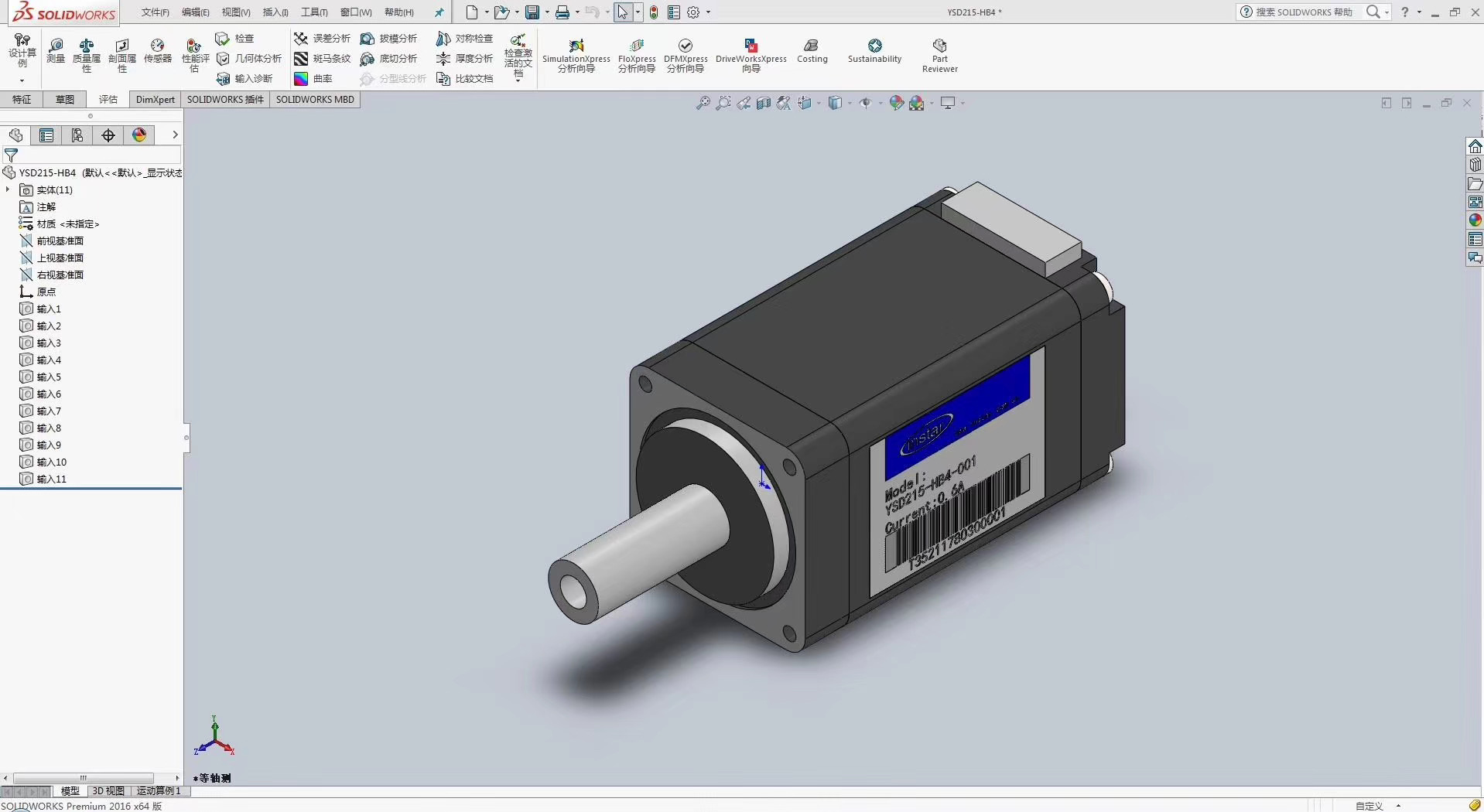Expand the 实体(11) solid bodies folder
This screenshot has width=1484, height=812.
8,189
